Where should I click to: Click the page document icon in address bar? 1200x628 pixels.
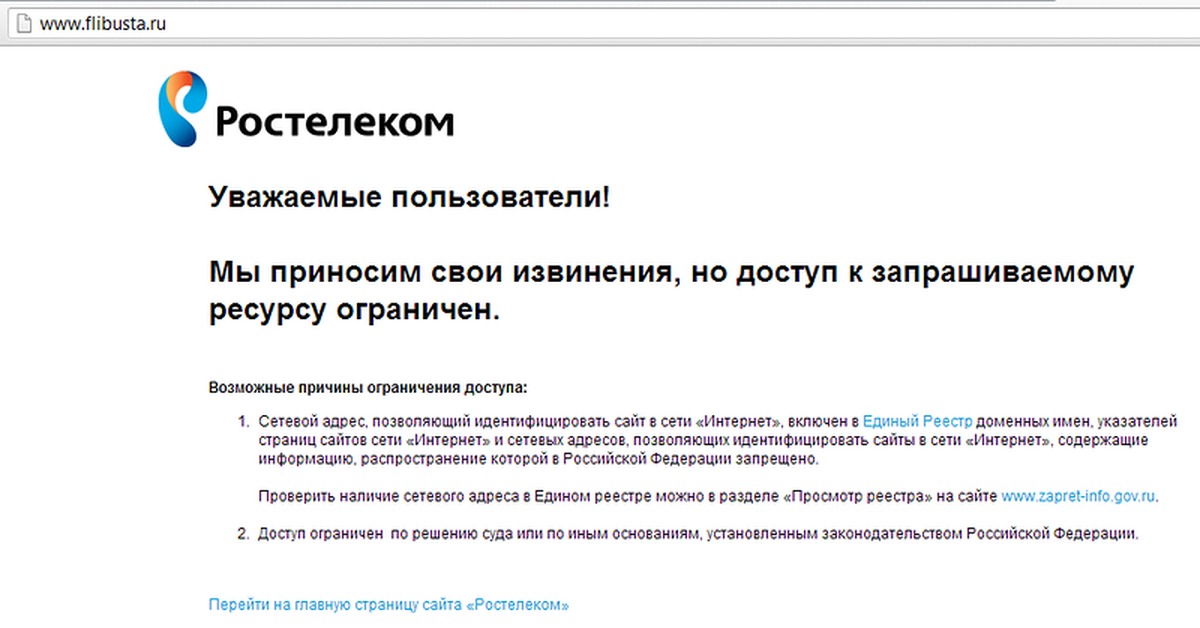pyautogui.click(x=24, y=24)
